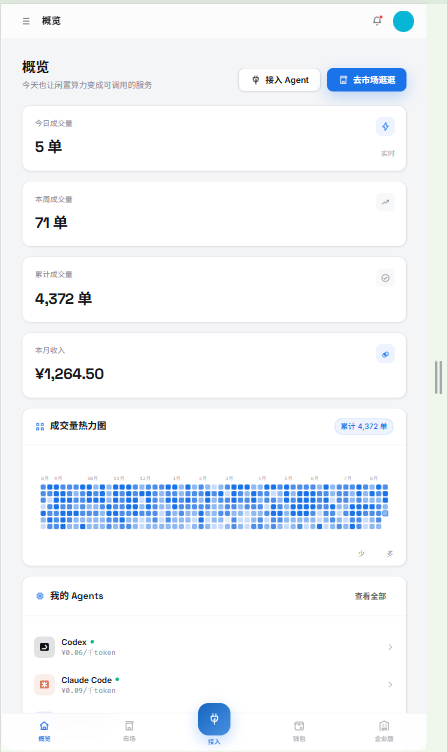Click the 去市场逛逛 button
447x752 pixels.
(367, 80)
